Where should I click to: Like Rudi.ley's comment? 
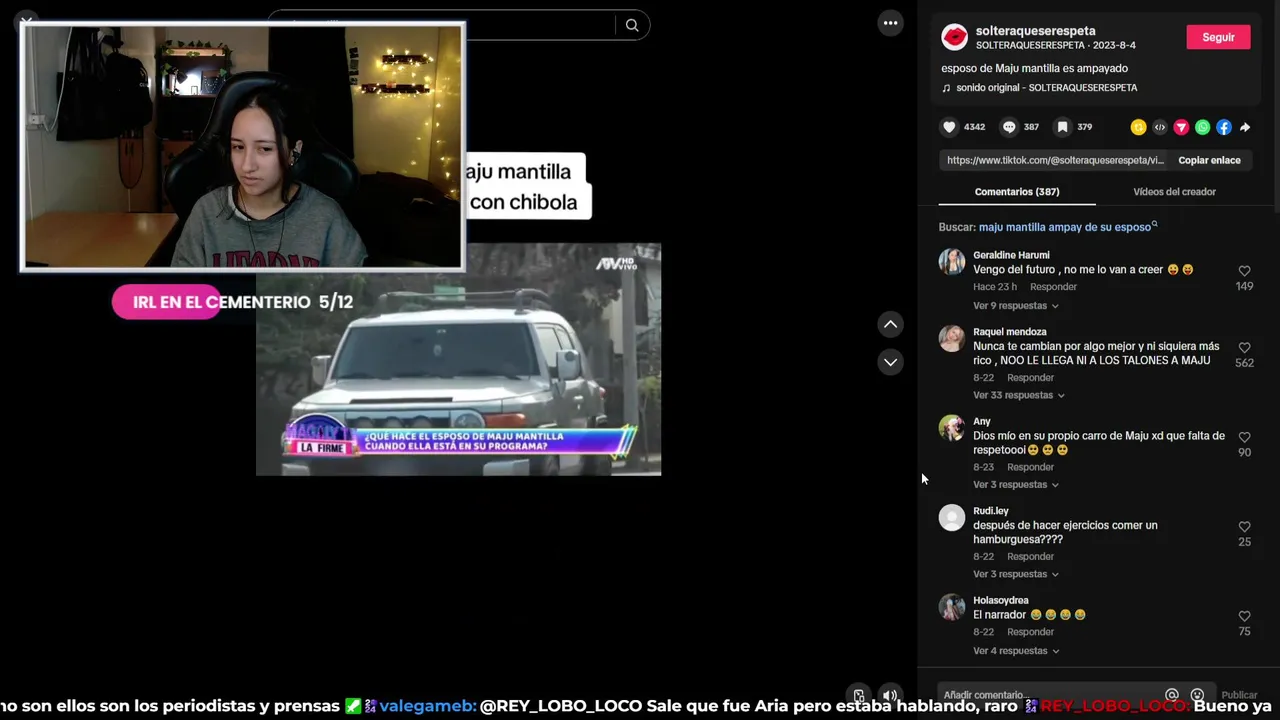pyautogui.click(x=1244, y=527)
